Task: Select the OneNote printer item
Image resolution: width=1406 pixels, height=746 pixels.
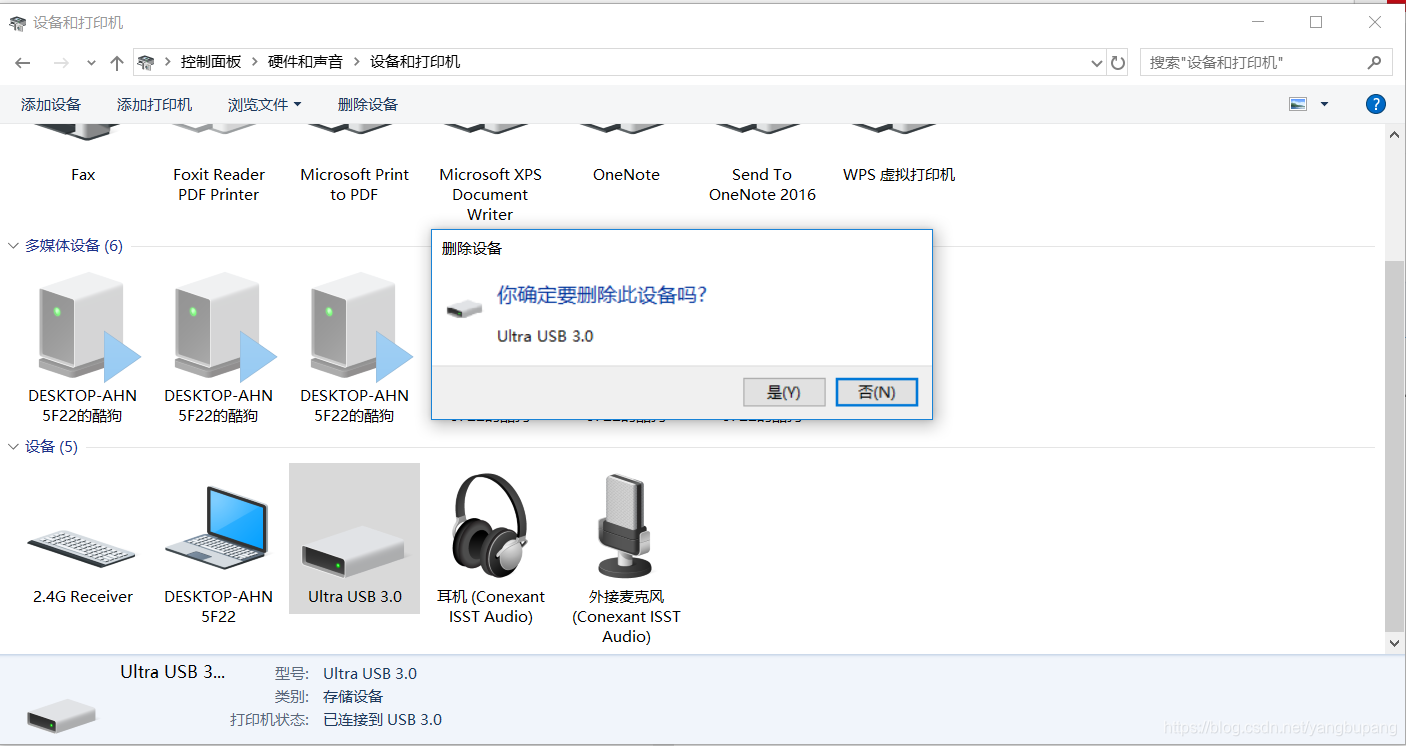Action: [x=626, y=174]
